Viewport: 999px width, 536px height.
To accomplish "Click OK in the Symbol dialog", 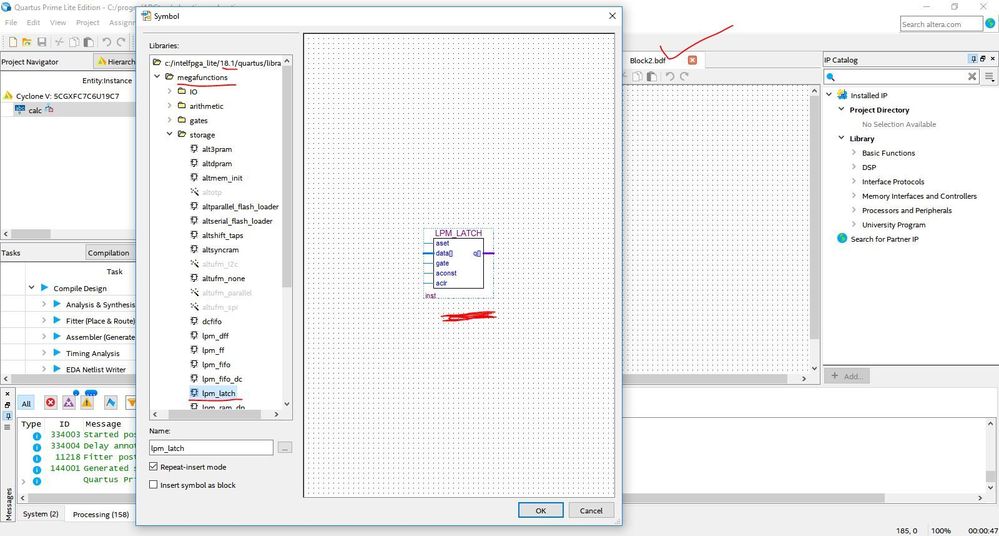I will point(540,511).
